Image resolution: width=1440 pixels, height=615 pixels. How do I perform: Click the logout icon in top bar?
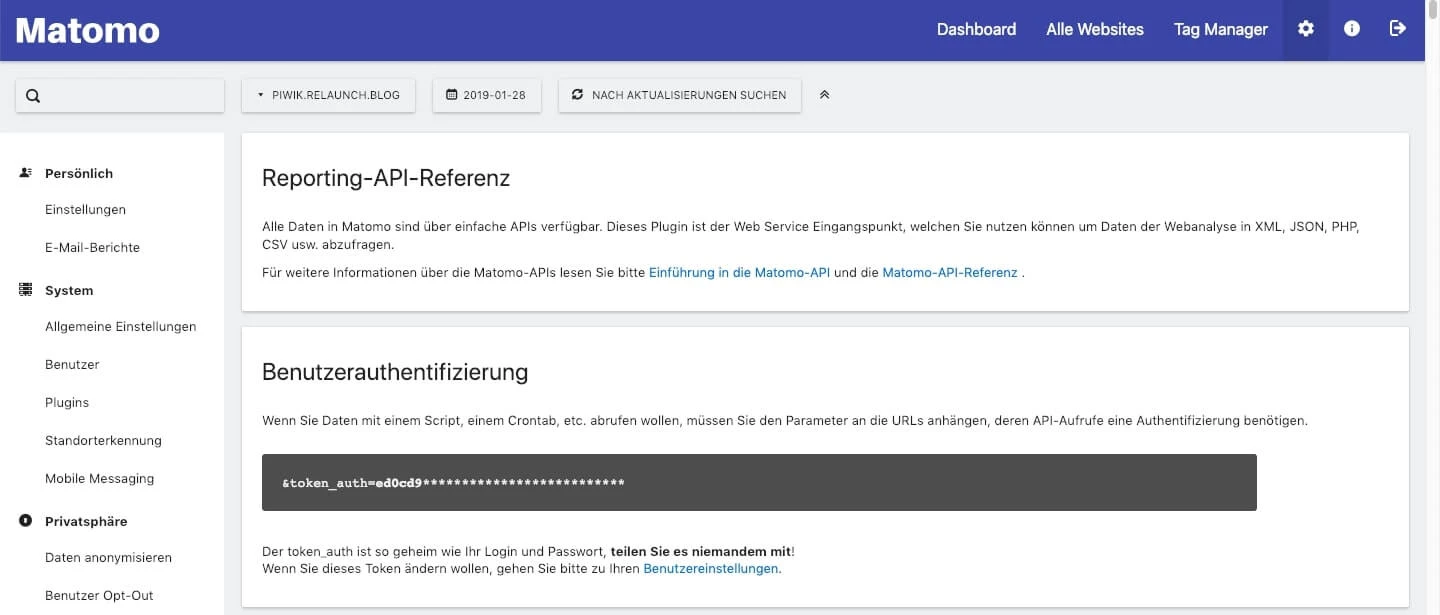click(1398, 29)
